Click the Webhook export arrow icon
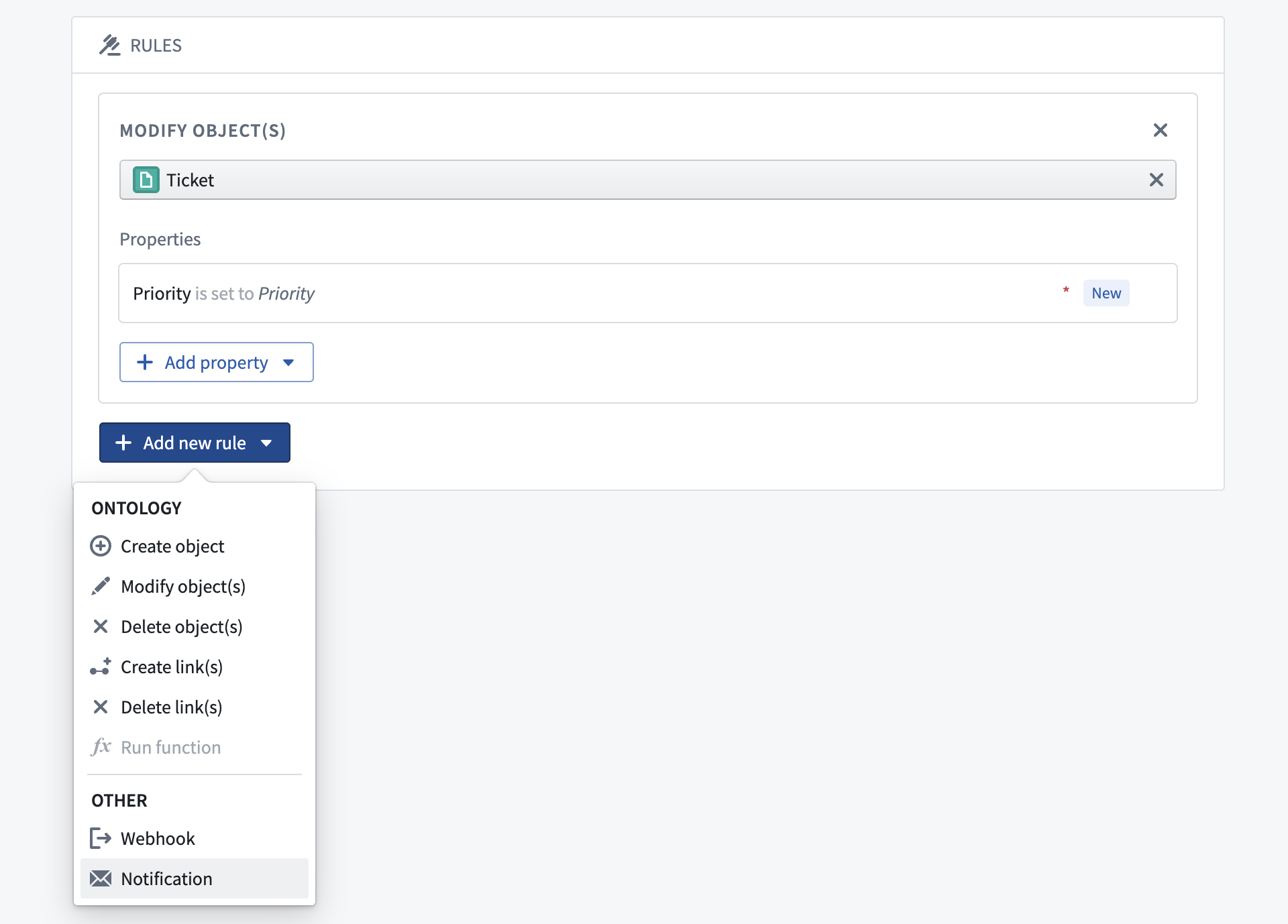The width and height of the screenshot is (1288, 924). point(101,838)
